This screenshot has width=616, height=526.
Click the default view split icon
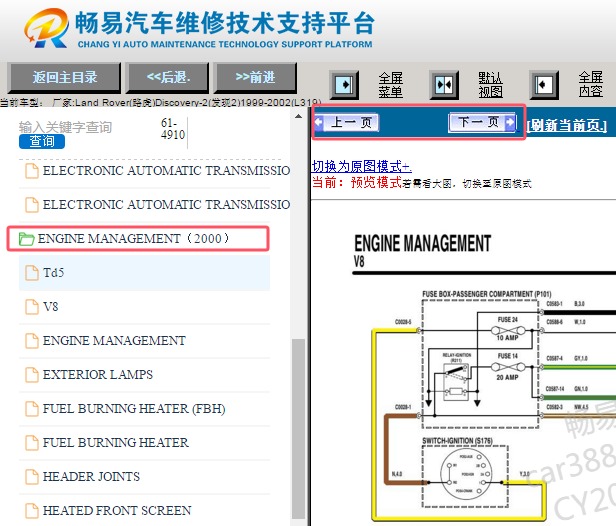pyautogui.click(x=444, y=84)
